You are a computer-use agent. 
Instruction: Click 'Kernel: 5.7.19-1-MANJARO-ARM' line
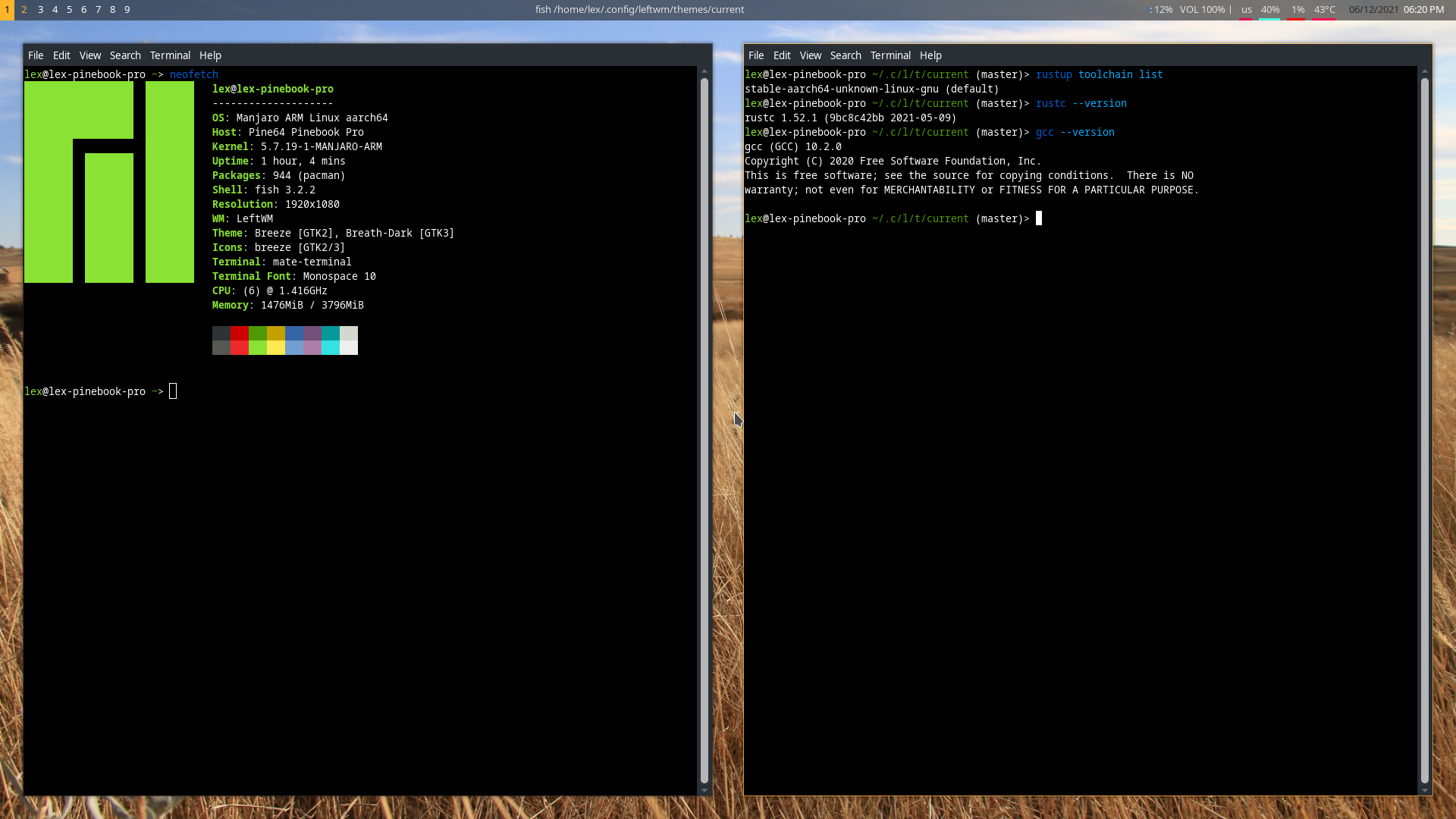pos(297,146)
